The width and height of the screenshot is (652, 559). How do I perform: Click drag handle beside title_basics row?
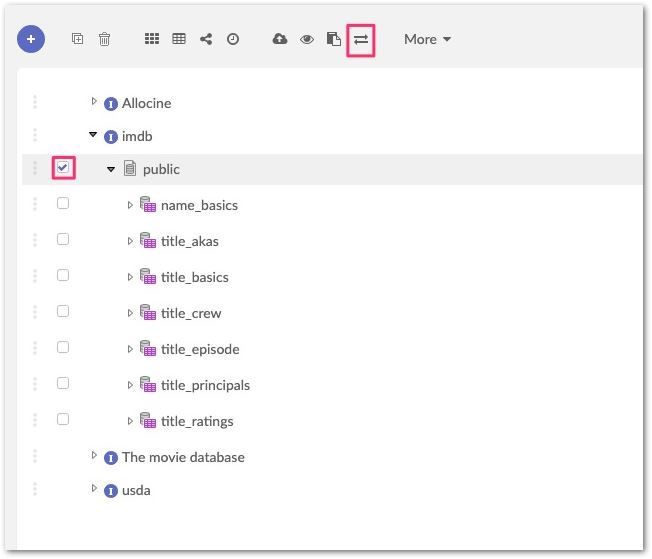[34, 277]
